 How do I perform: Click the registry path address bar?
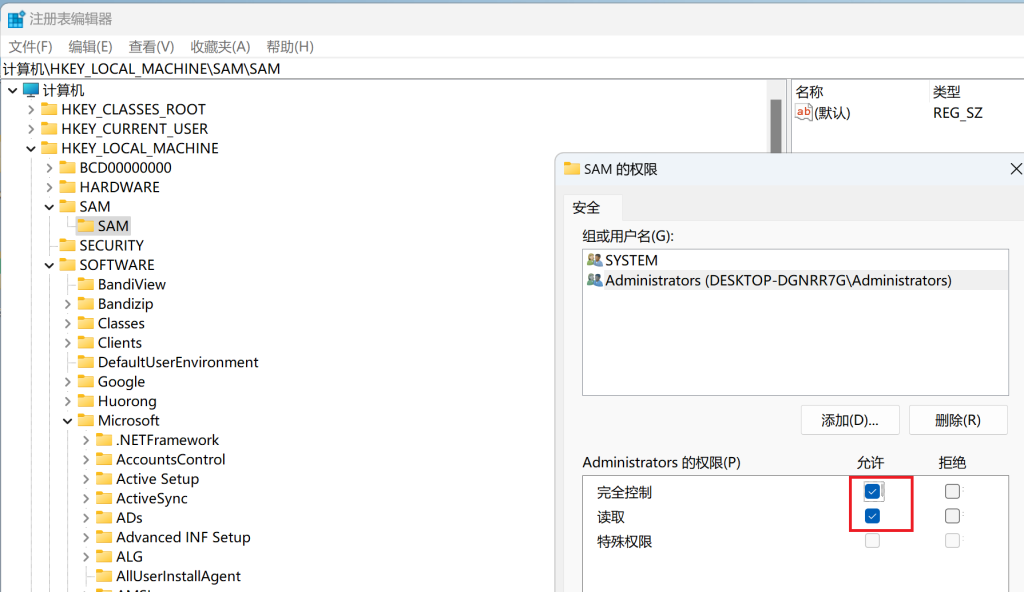click(x=512, y=69)
